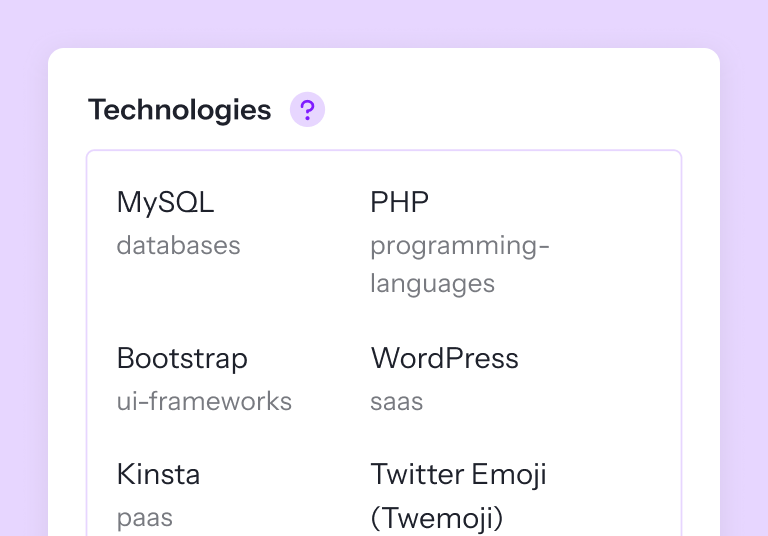768x536 pixels.
Task: Click the saas category label
Action: point(396,402)
